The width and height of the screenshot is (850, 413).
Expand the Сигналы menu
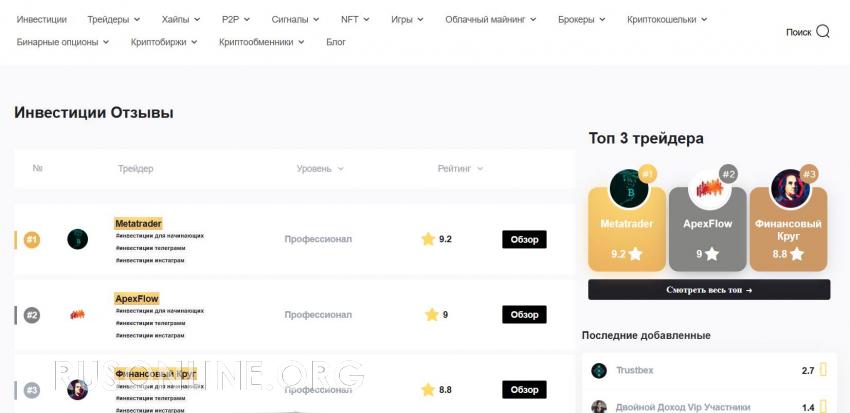[x=295, y=20]
